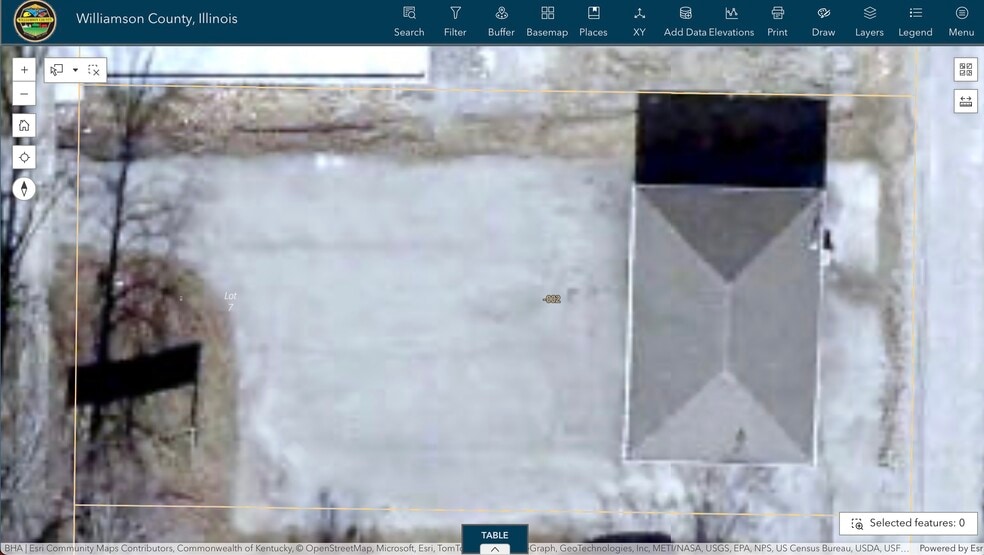Image resolution: width=984 pixels, height=555 pixels.
Task: Click the Print icon
Action: coord(777,21)
